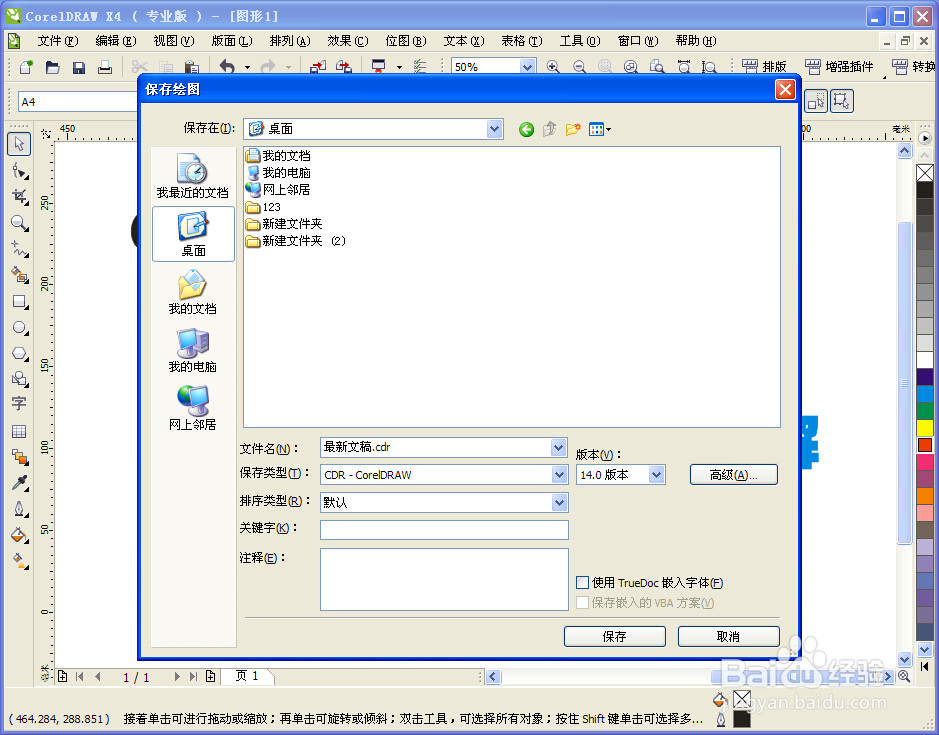Pick the green palette swatch
The width and height of the screenshot is (939, 735).
925,410
